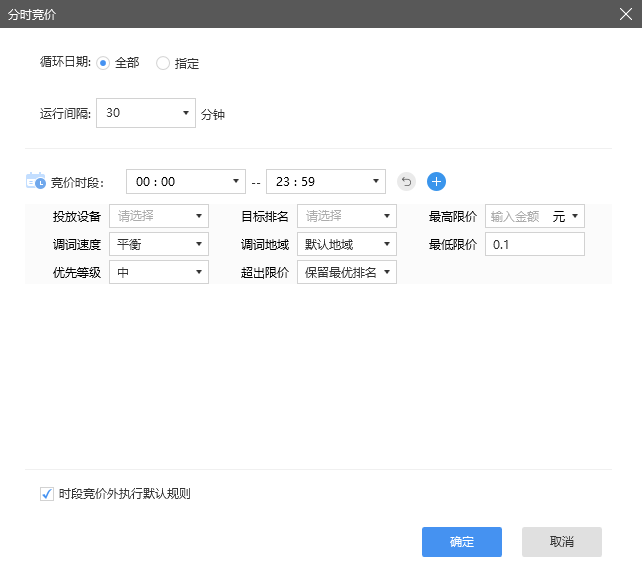Image resolution: width=642 pixels, height=577 pixels.
Task: Open the start time dropdown 00 : 00
Action: (x=186, y=181)
